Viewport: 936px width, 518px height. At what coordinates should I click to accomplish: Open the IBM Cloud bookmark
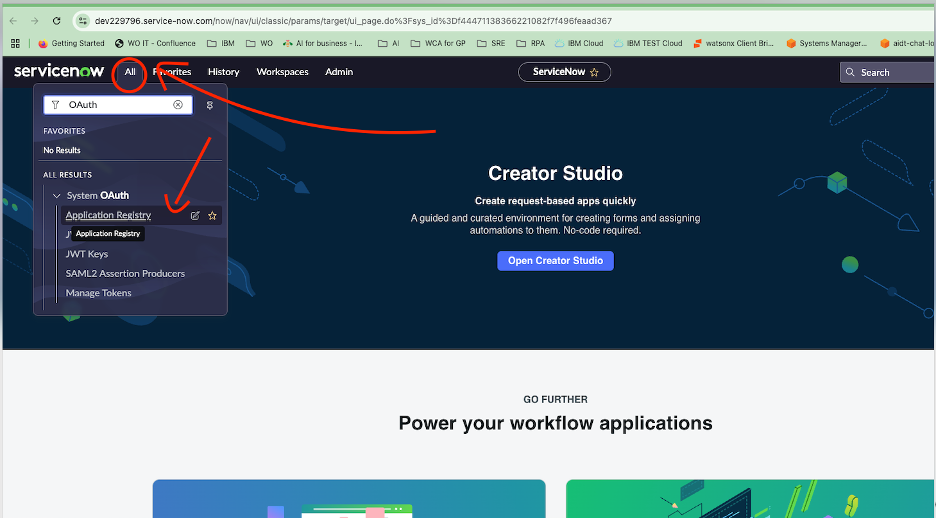pos(579,44)
